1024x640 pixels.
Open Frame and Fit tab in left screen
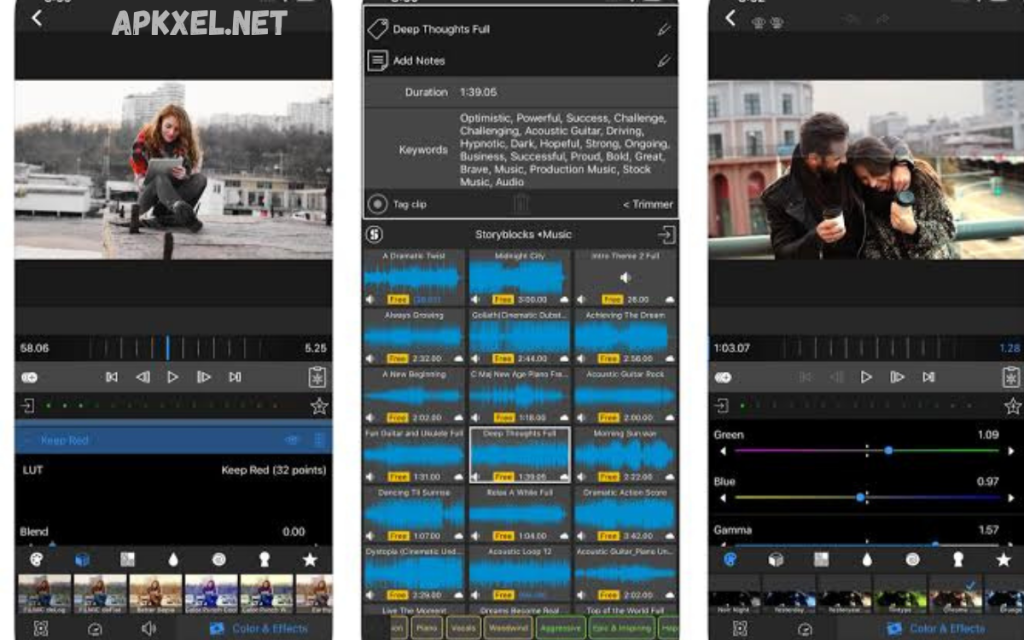(40, 628)
